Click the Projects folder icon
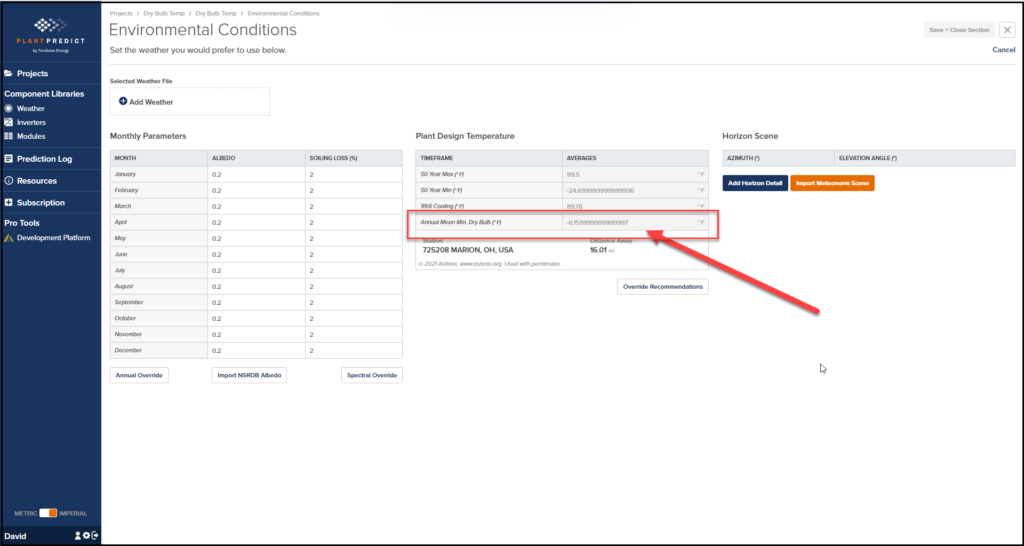The image size is (1024, 546). coord(8,73)
